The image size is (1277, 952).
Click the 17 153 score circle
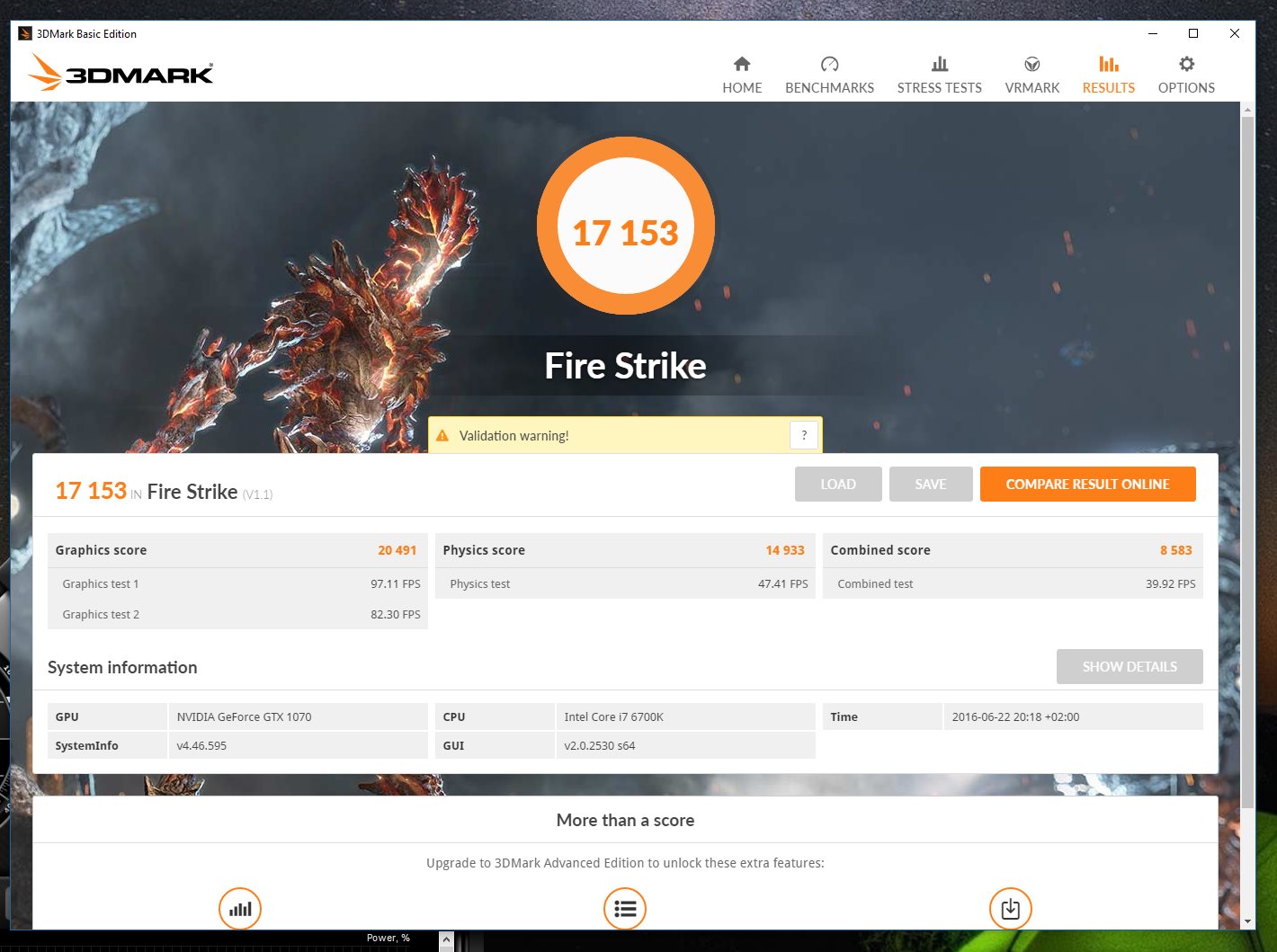tap(626, 226)
